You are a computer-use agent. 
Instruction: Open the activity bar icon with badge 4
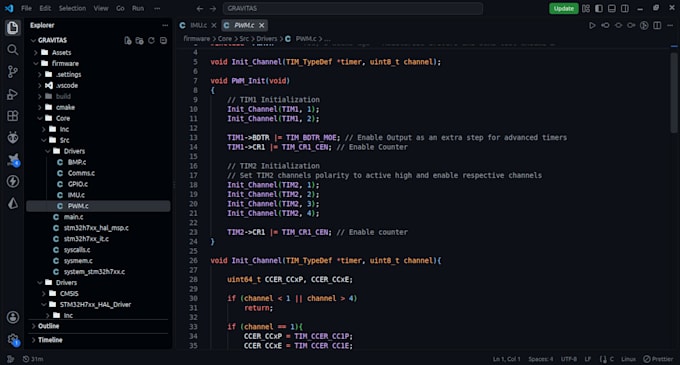(x=13, y=160)
